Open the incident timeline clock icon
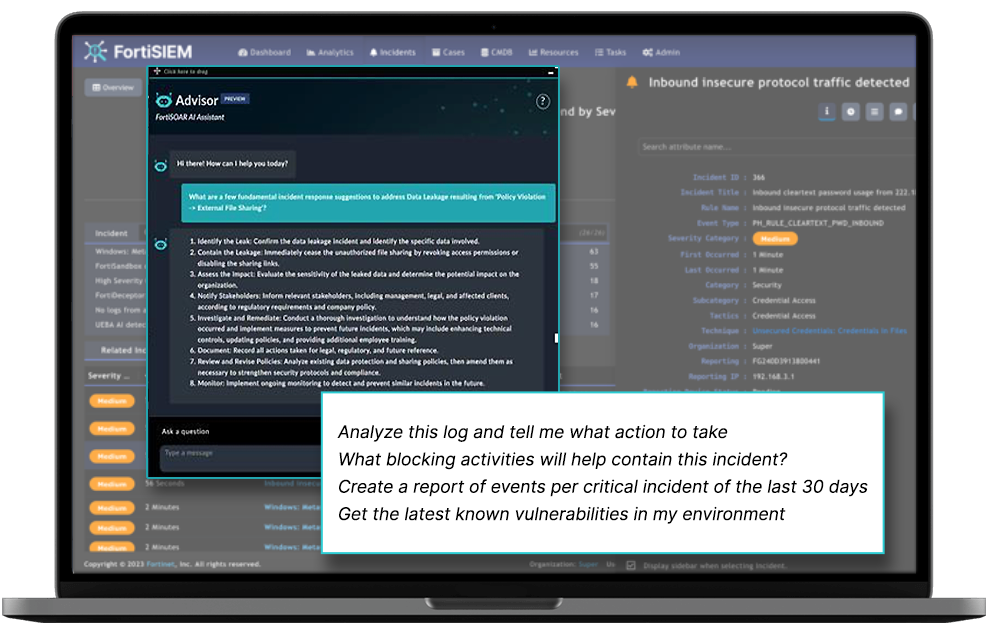The image size is (986, 637). 850,112
